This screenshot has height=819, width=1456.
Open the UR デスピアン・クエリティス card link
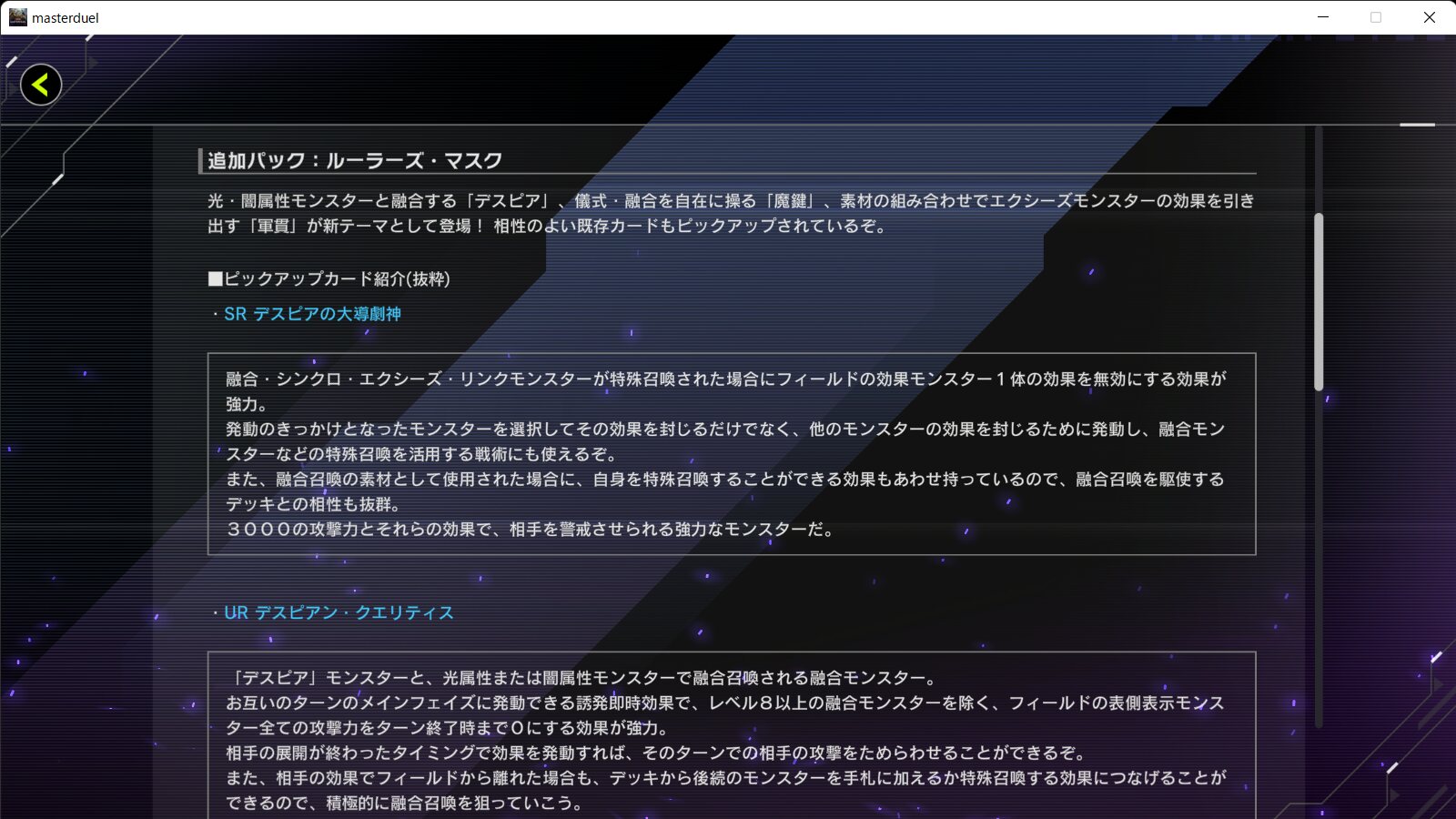click(x=339, y=612)
